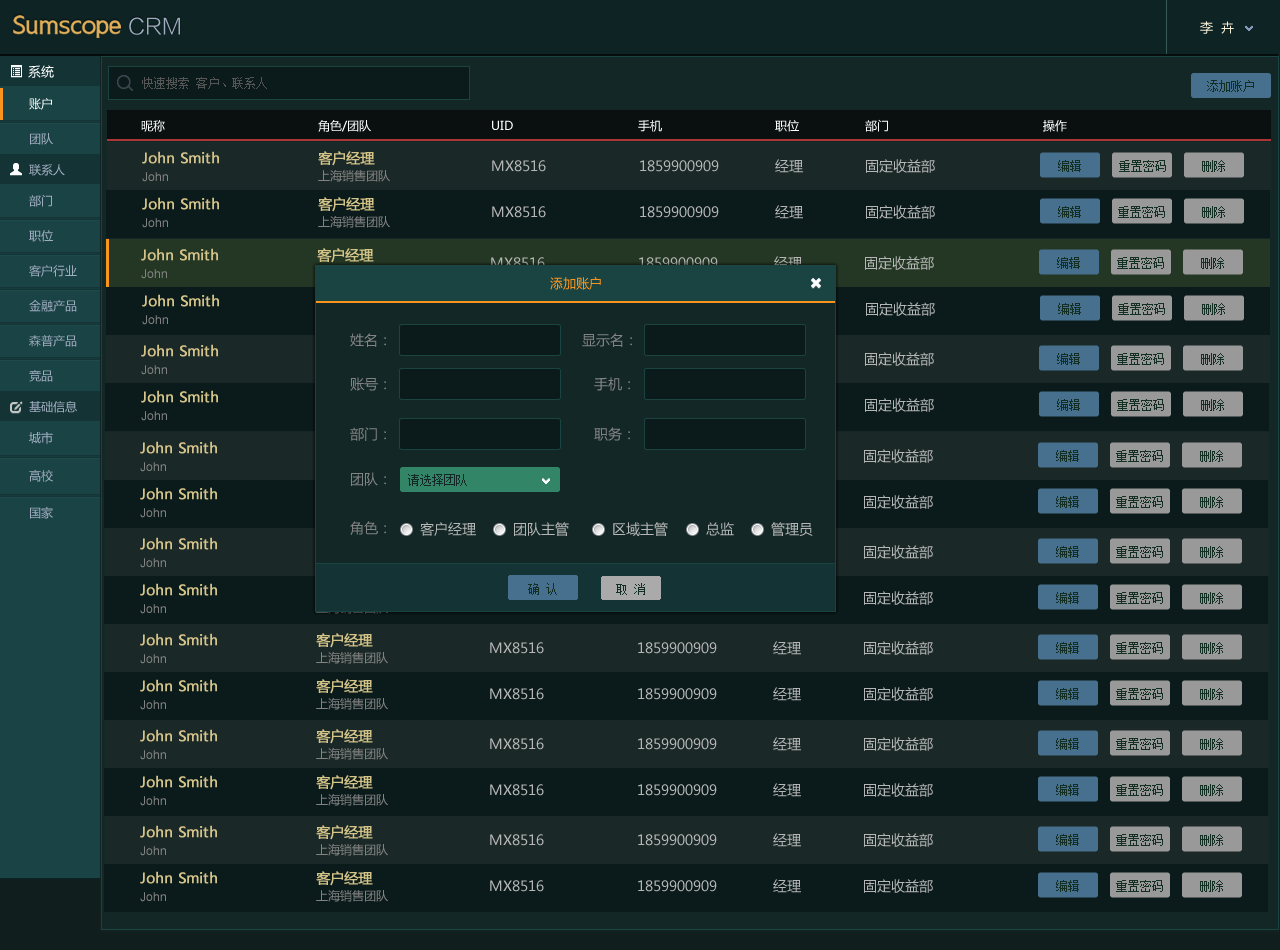
Task: Select the 客户经理 role radio button
Action: (x=406, y=529)
